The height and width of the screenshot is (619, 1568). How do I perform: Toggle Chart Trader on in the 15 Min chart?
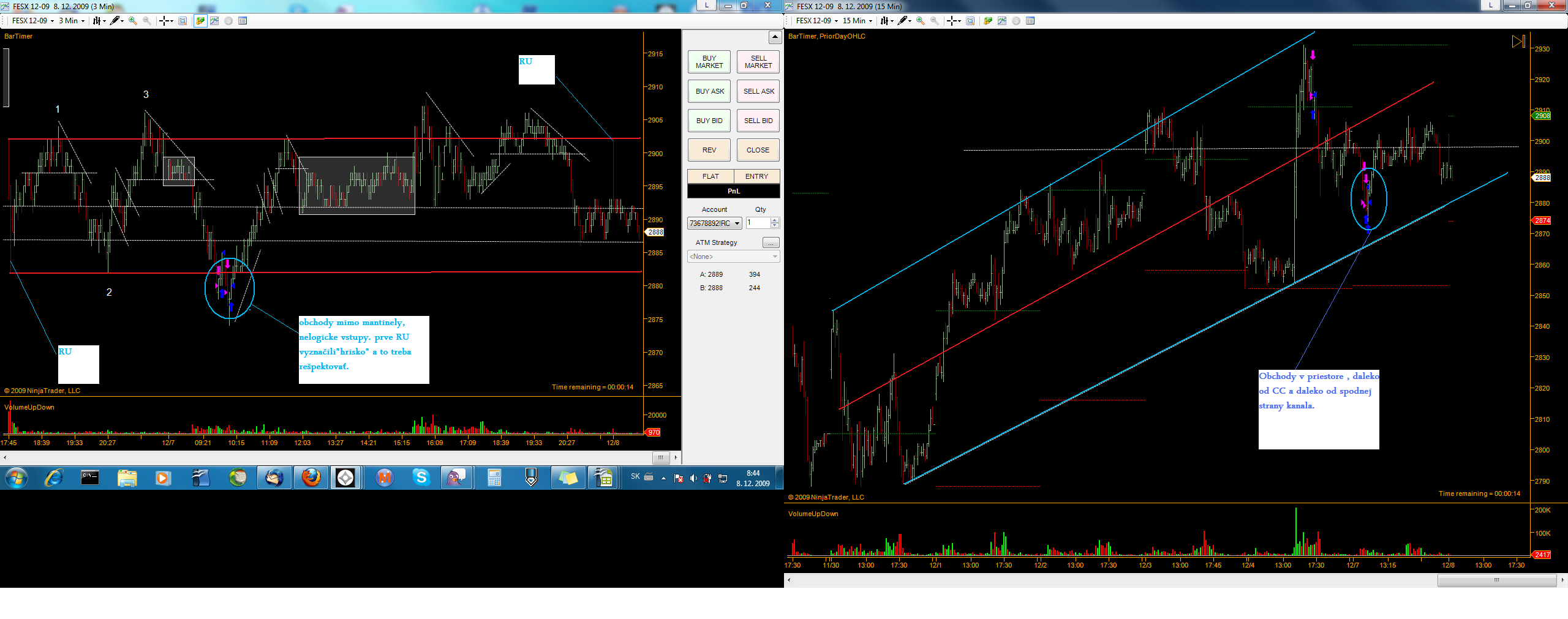pos(987,21)
